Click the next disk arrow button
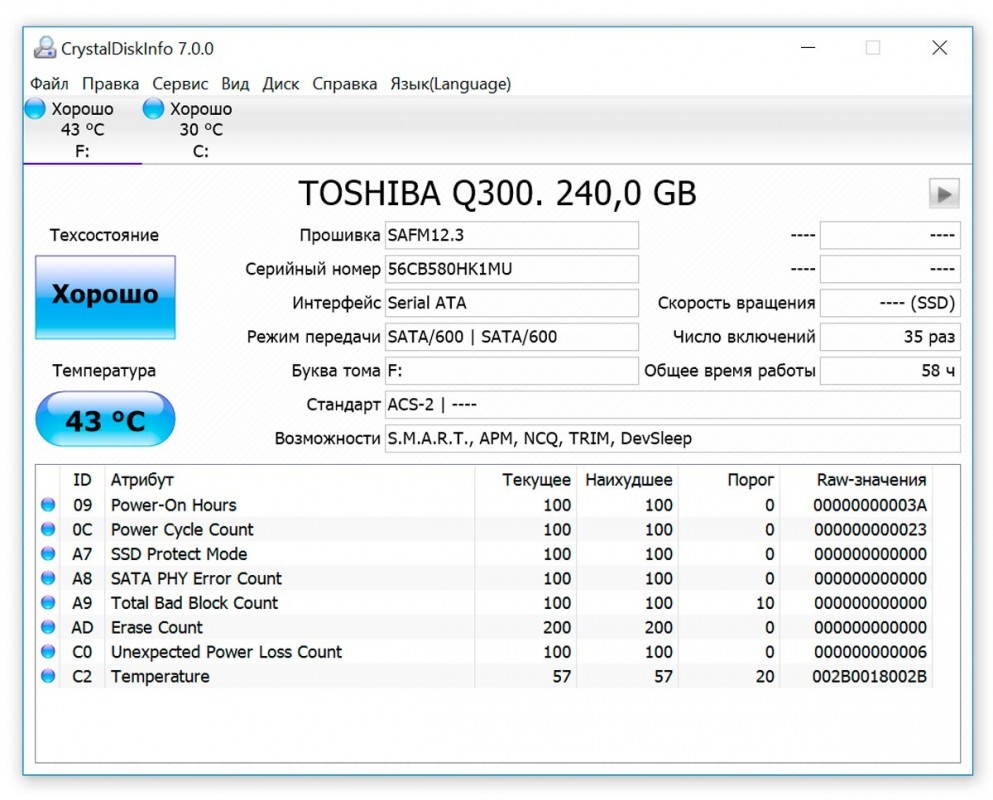 [x=944, y=193]
